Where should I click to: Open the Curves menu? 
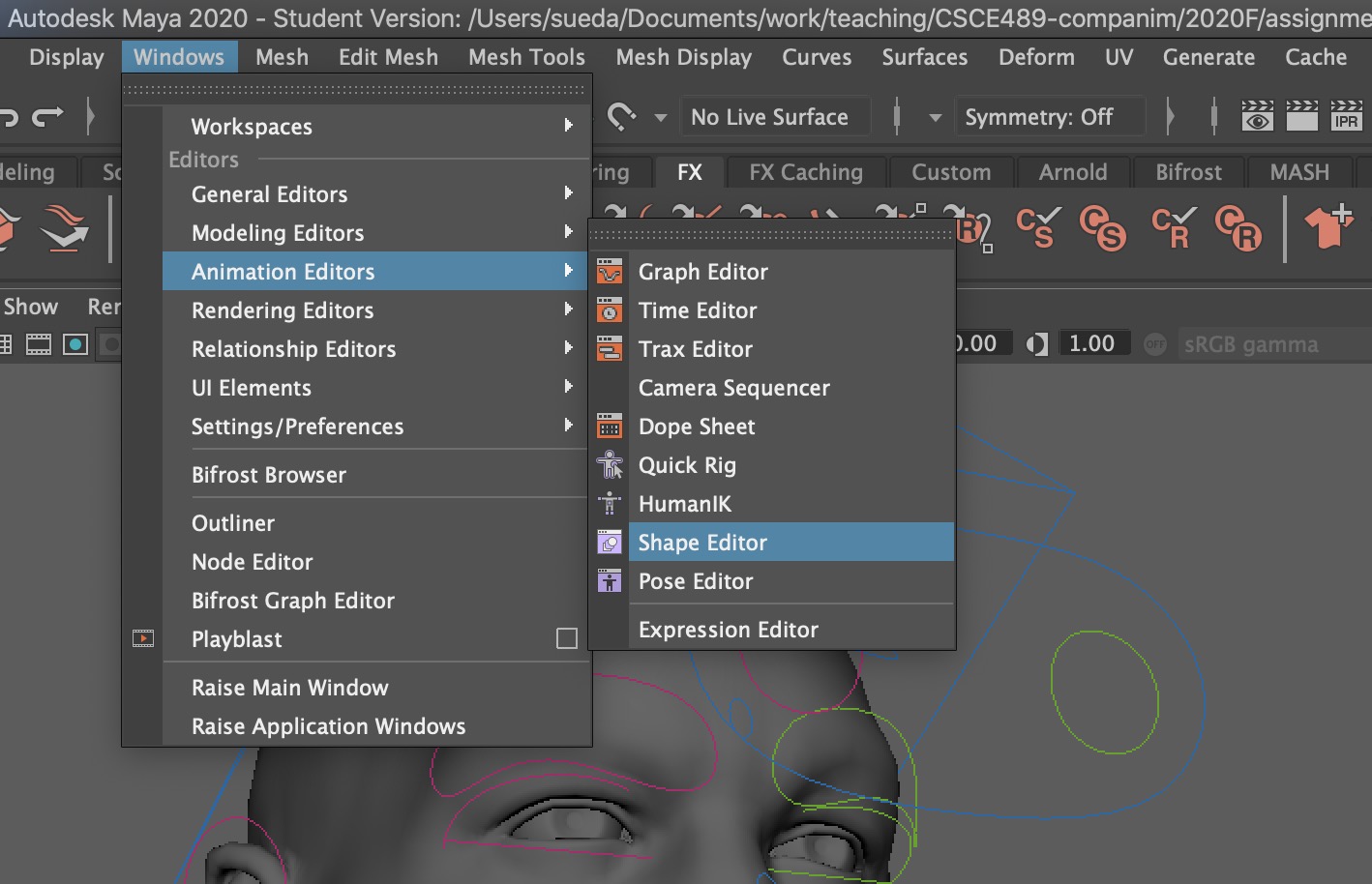[x=817, y=57]
